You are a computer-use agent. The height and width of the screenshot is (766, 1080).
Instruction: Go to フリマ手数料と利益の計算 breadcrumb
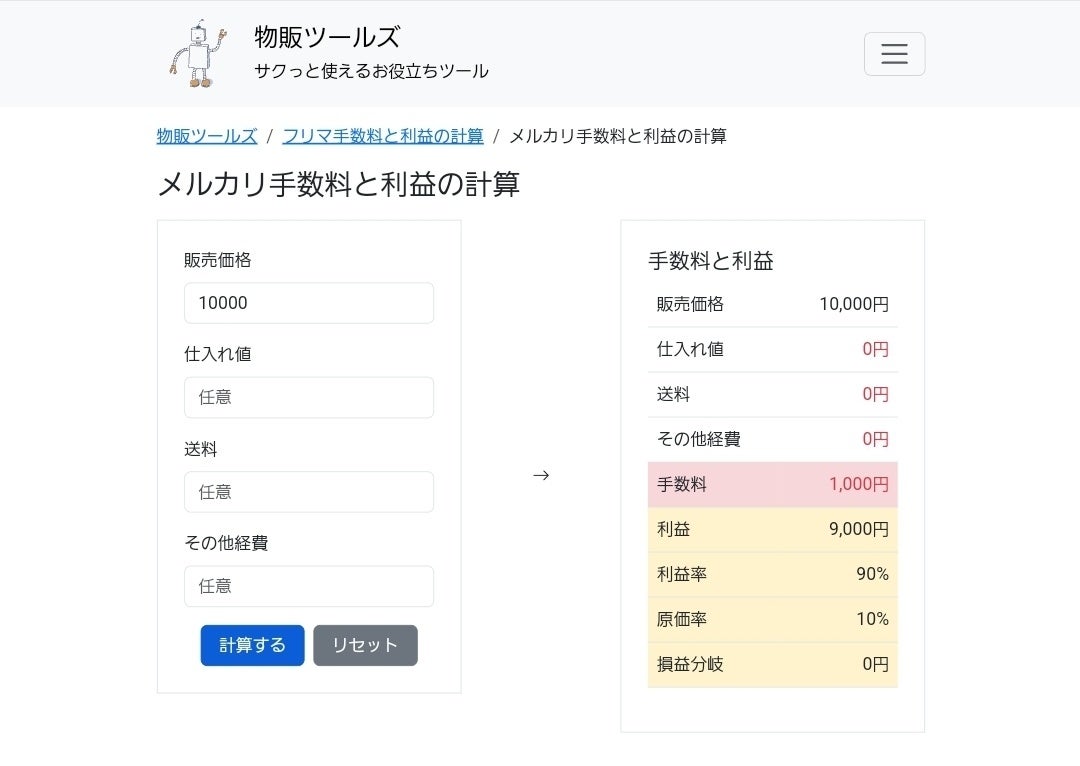[x=383, y=136]
